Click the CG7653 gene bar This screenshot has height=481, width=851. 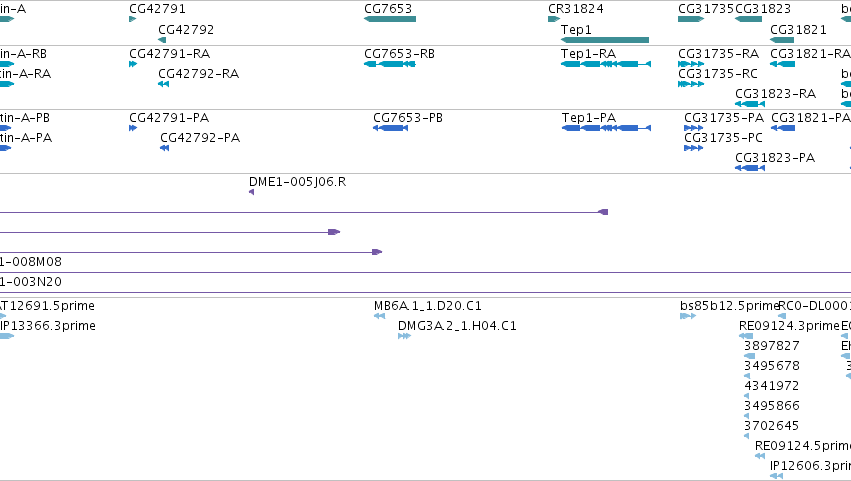coord(390,19)
